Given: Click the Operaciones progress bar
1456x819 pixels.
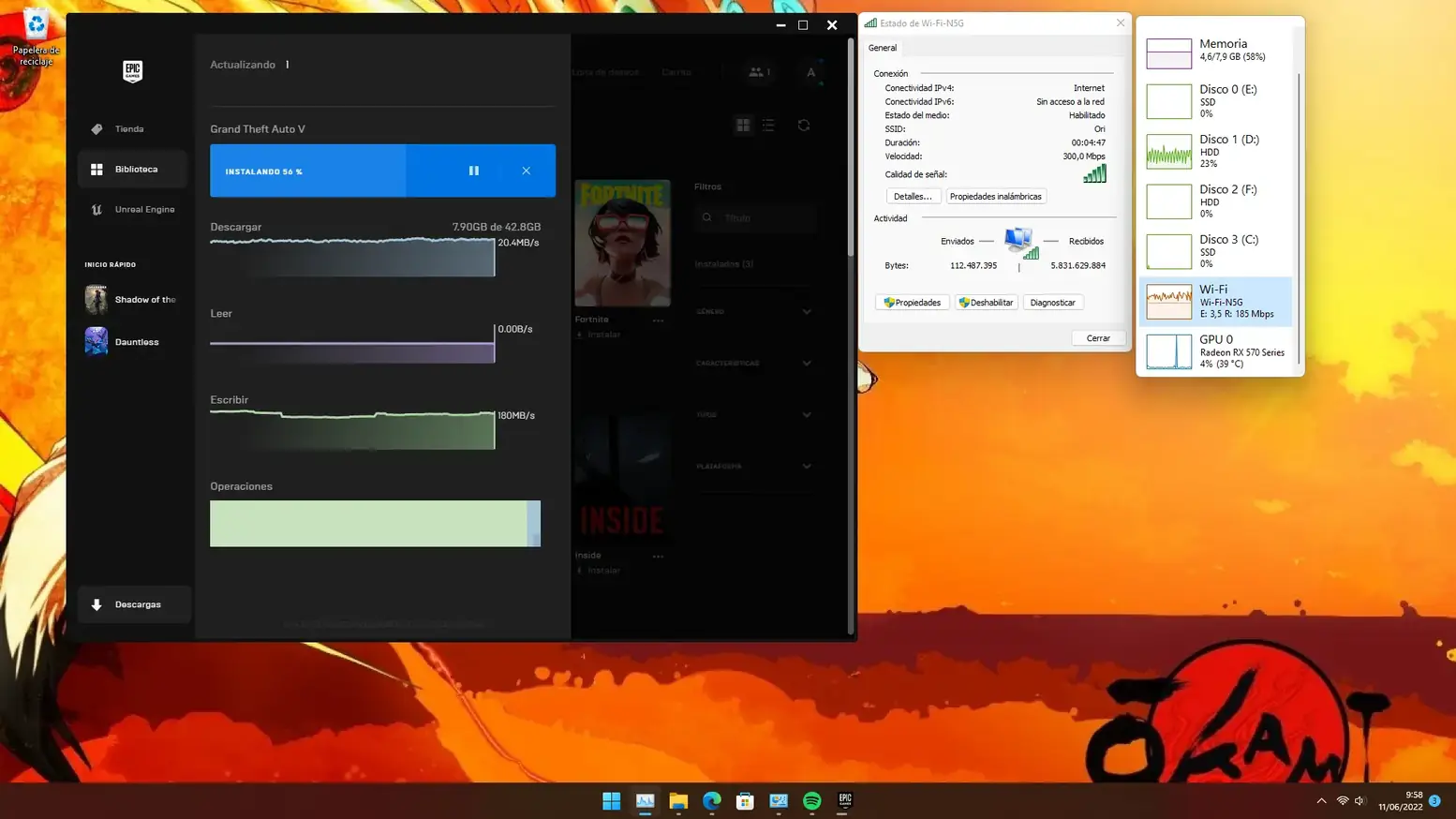Looking at the screenshot, I should pos(375,523).
